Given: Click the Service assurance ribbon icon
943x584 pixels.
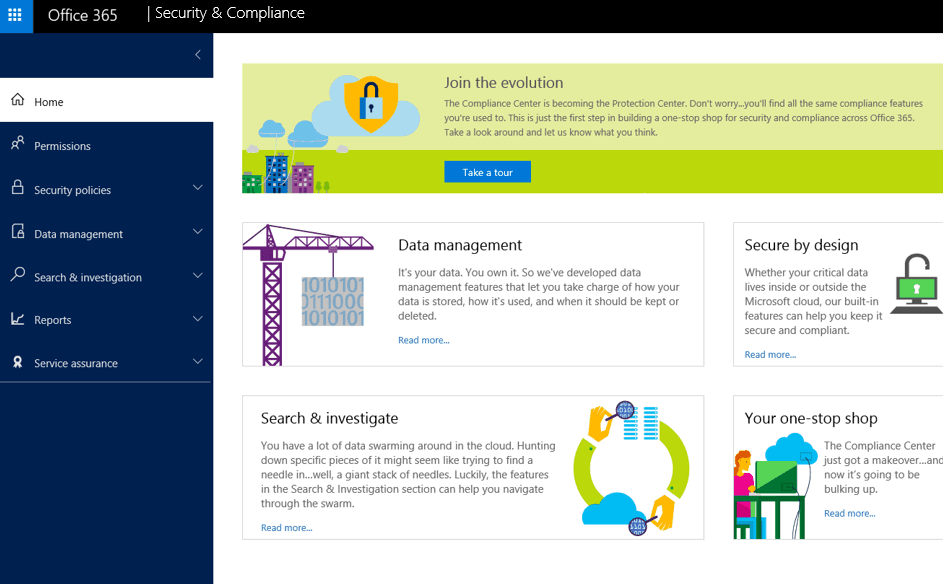Looking at the screenshot, I should point(17,362).
